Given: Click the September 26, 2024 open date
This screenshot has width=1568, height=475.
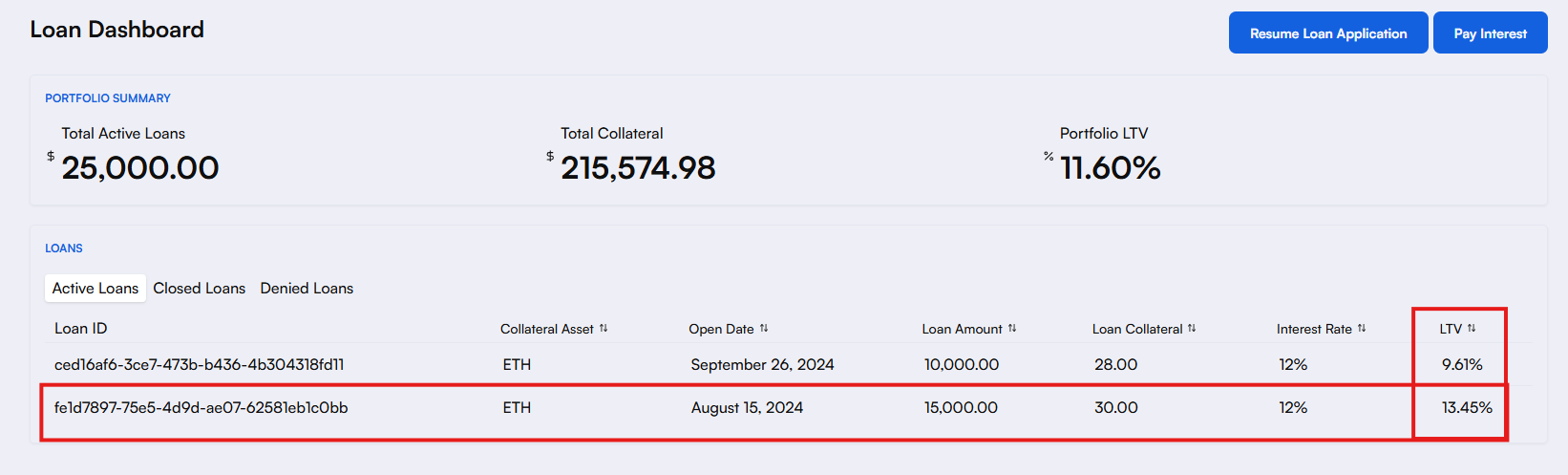Looking at the screenshot, I should (x=762, y=364).
